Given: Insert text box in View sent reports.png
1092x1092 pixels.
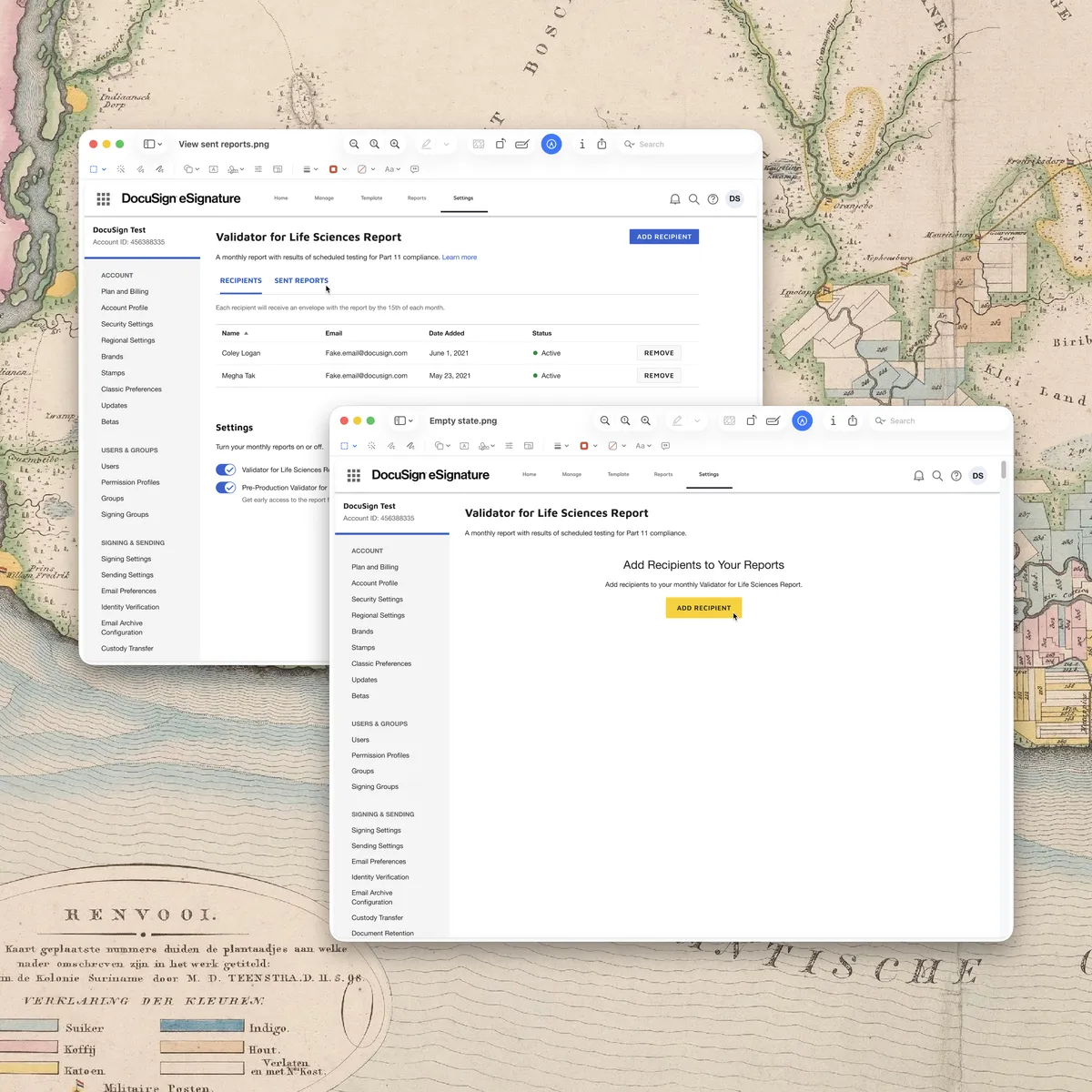Looking at the screenshot, I should [214, 169].
